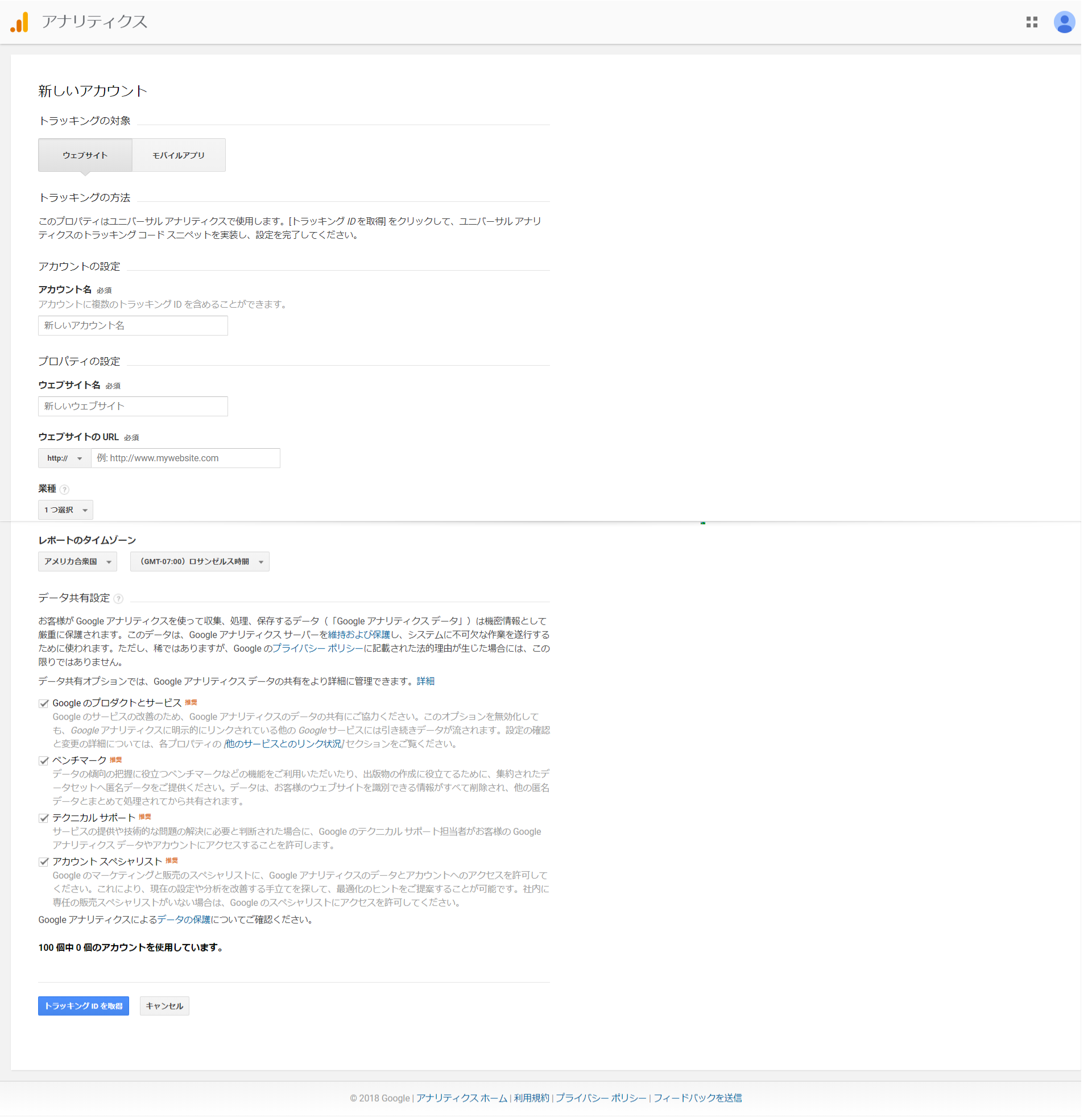The height and width of the screenshot is (1117, 1092).
Task: Click the ウェブサイトの URL label
Action: tap(78, 437)
